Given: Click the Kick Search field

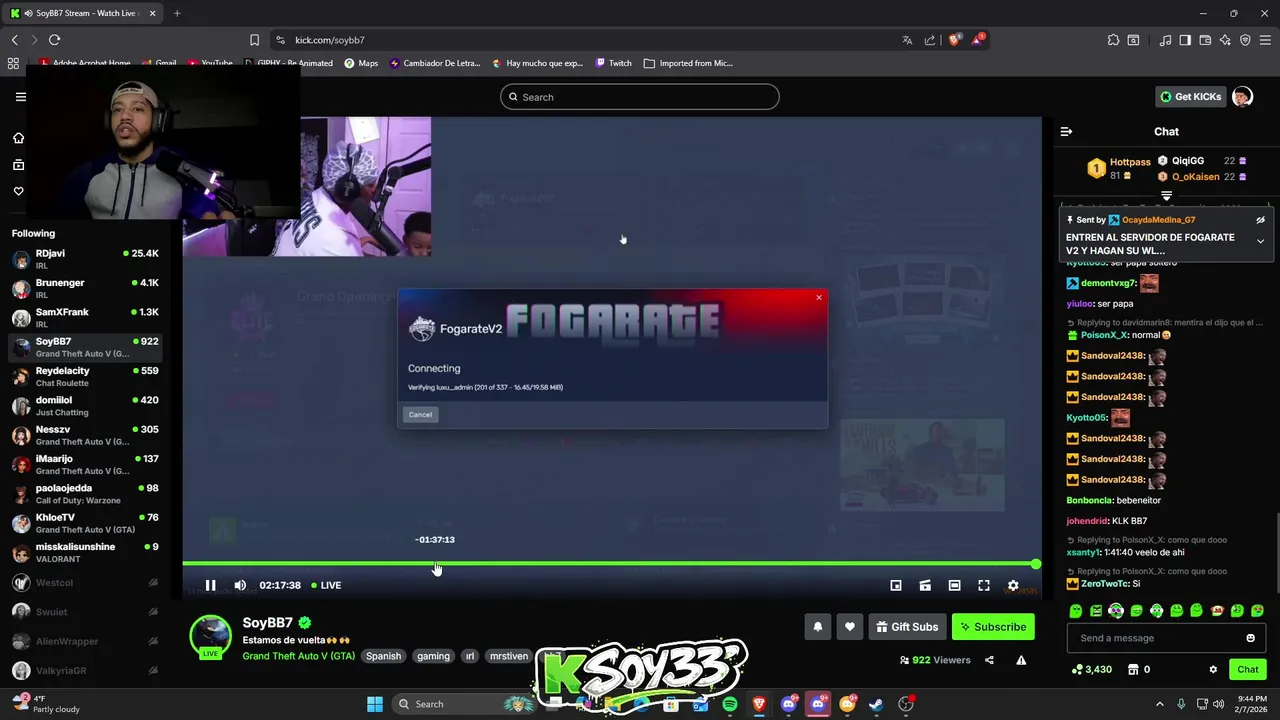Looking at the screenshot, I should click(640, 97).
